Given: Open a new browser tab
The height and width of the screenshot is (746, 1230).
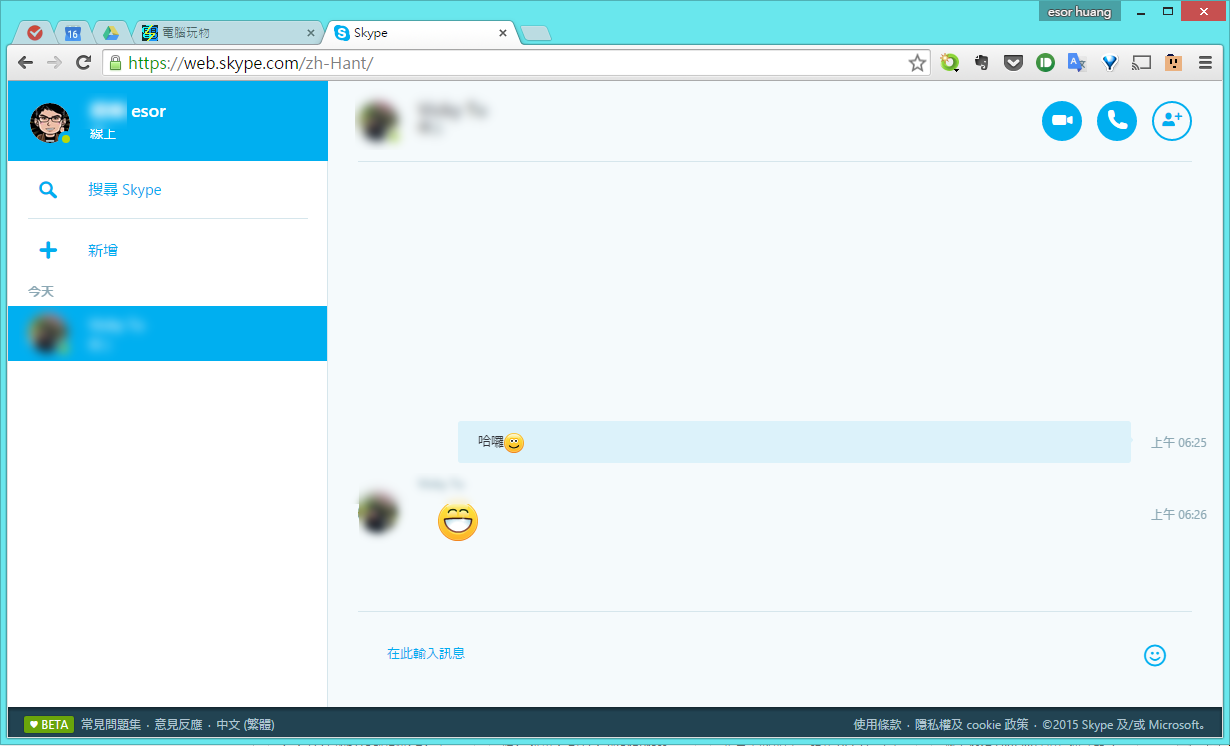Looking at the screenshot, I should tap(537, 34).
